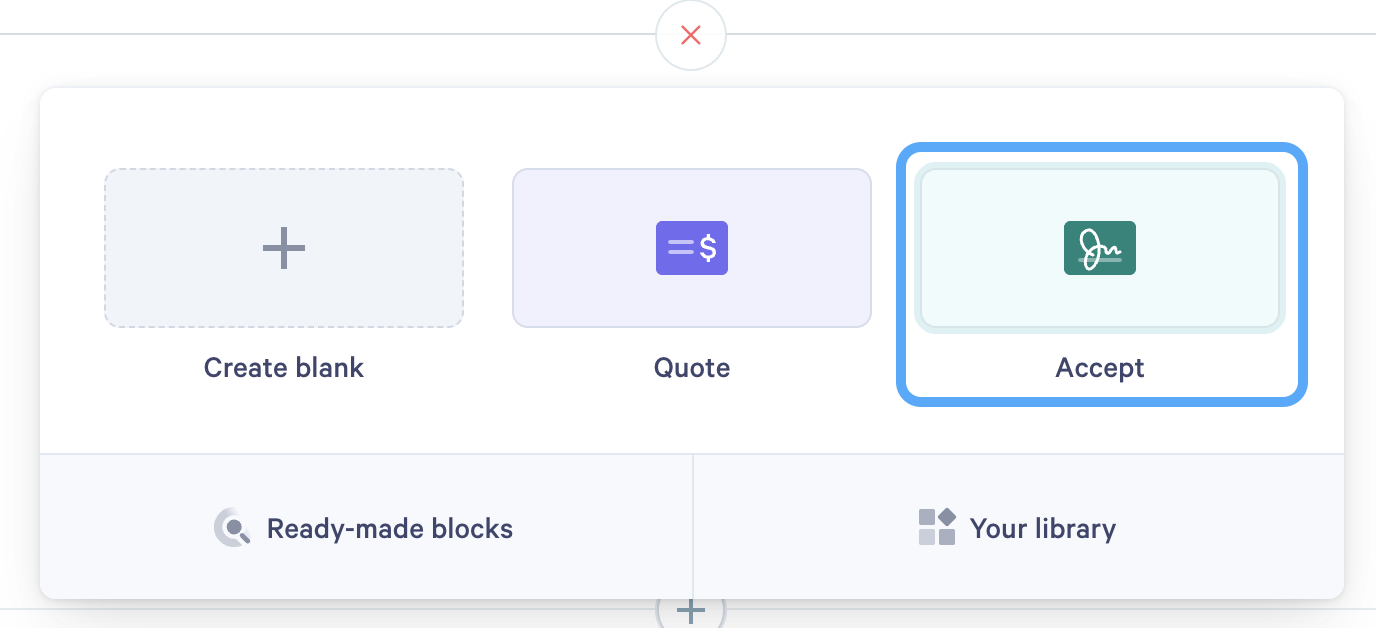Click the plus icon in Create blank
The width and height of the screenshot is (1376, 628).
284,247
